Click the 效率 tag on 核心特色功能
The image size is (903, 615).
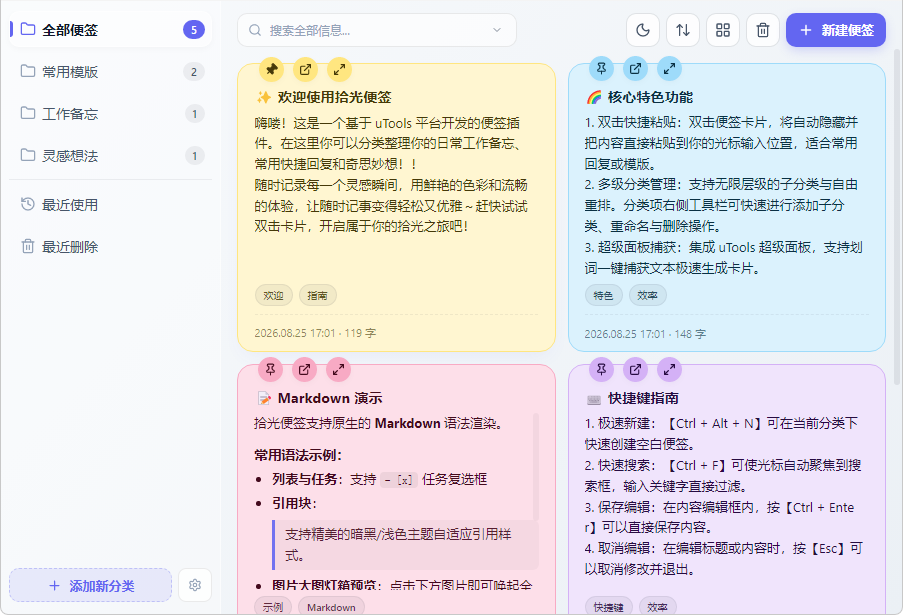[x=647, y=295]
